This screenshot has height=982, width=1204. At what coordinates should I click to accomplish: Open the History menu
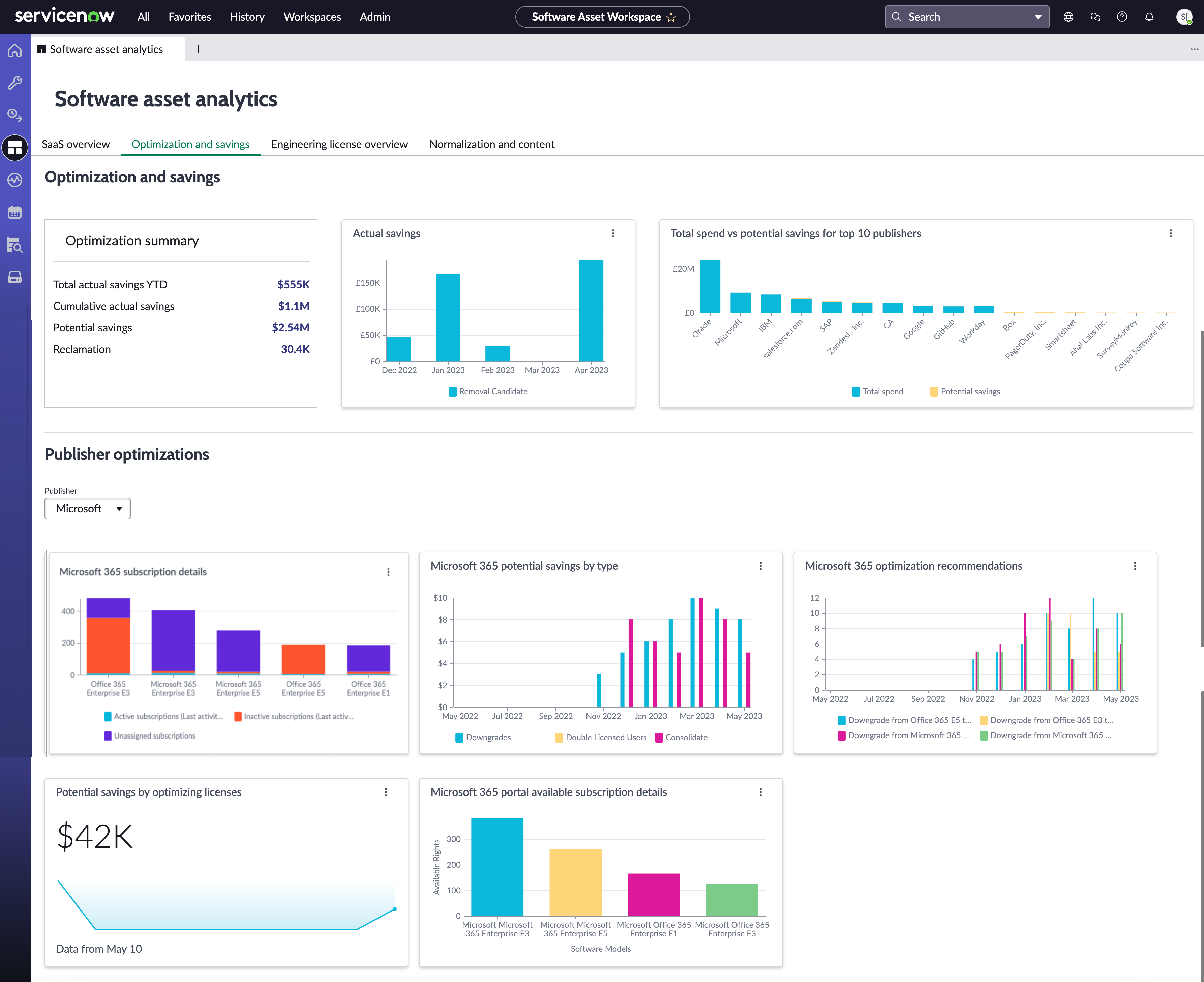[247, 17]
